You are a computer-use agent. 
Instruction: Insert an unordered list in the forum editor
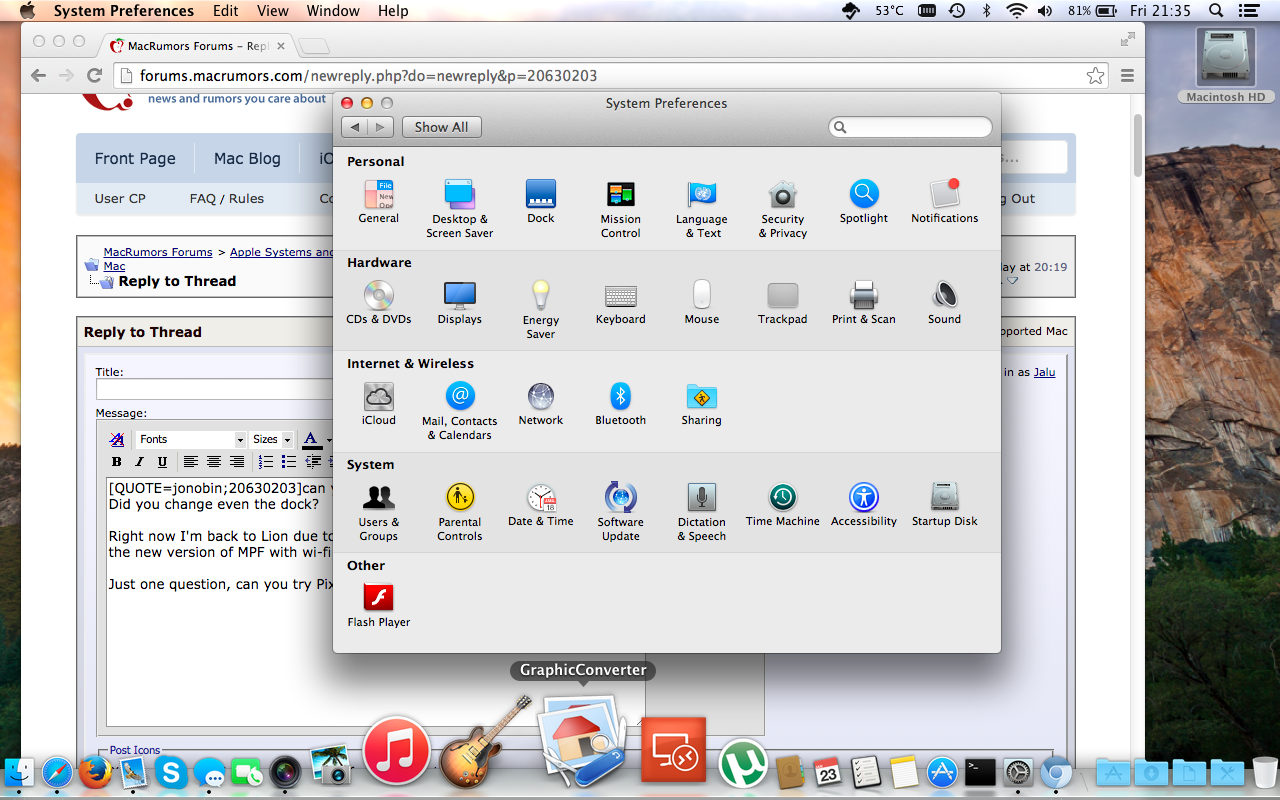point(289,462)
